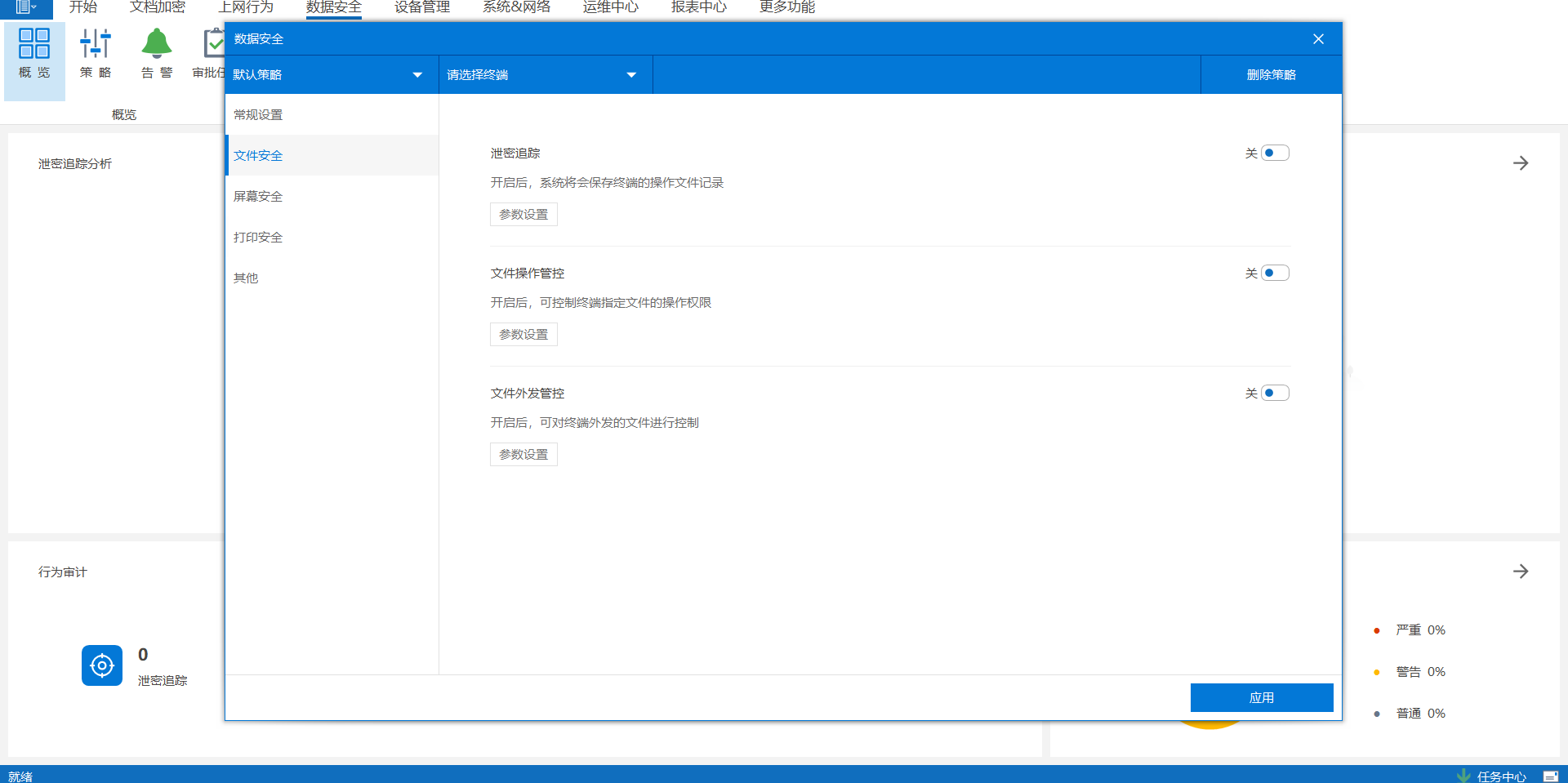Open the top-left application menu icon
This screenshot has width=1568, height=783.
coord(25,7)
